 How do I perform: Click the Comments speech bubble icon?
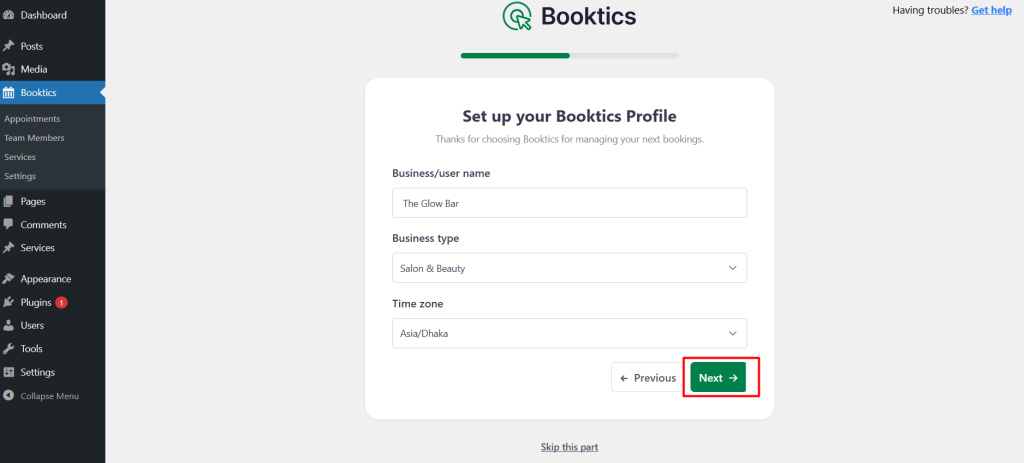point(8,225)
